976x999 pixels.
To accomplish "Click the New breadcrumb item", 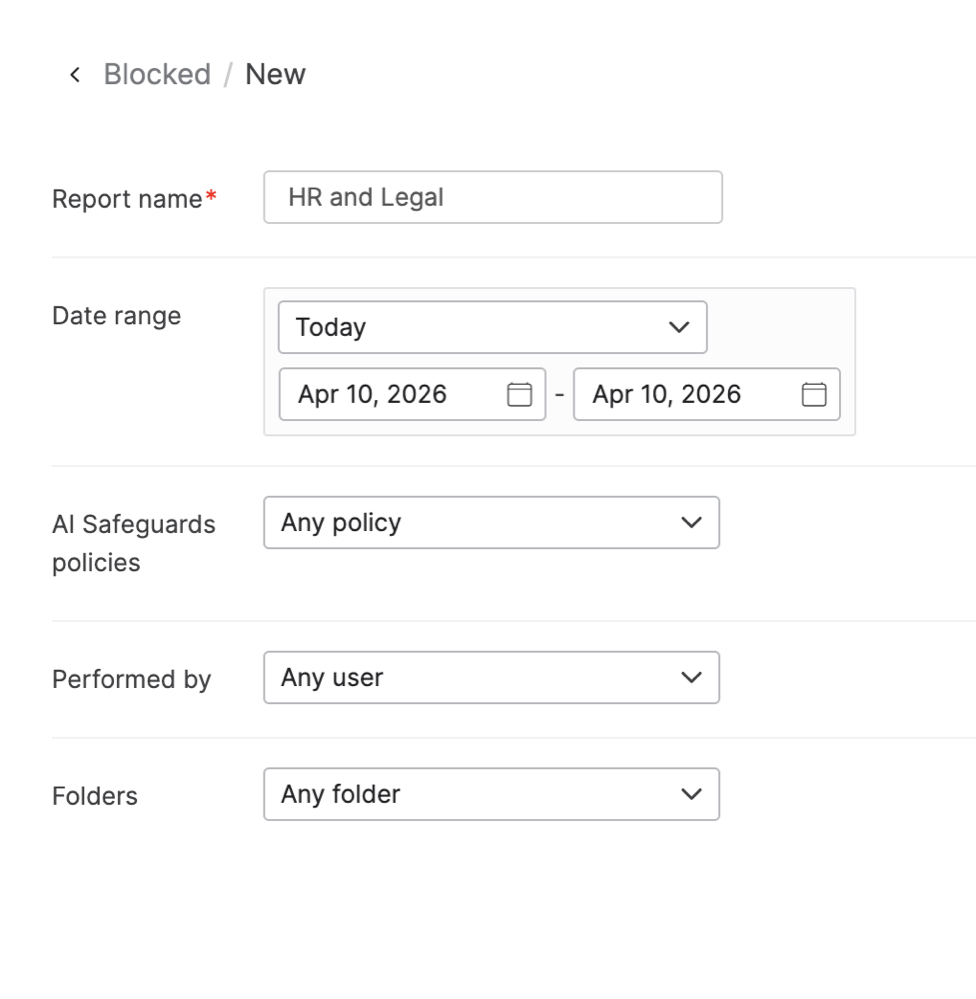I will (275, 75).
